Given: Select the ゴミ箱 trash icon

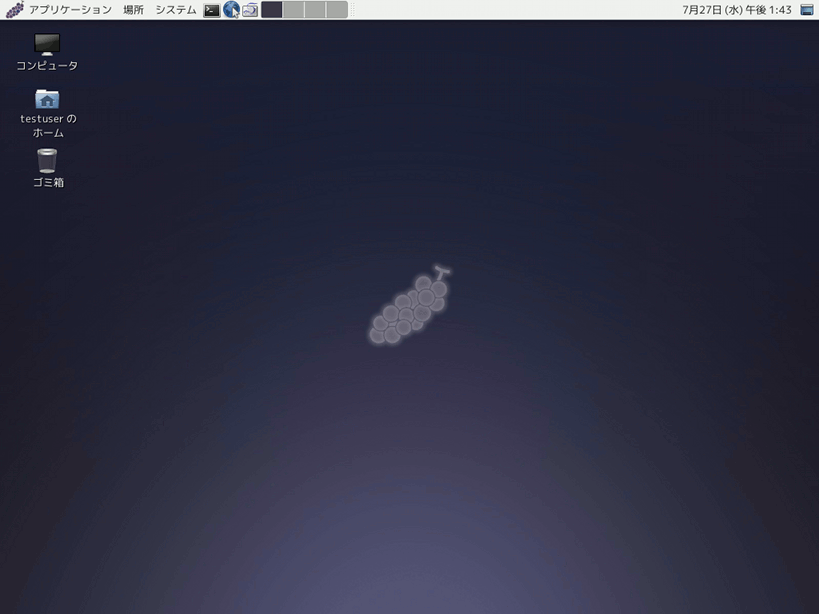Looking at the screenshot, I should click(48, 168).
